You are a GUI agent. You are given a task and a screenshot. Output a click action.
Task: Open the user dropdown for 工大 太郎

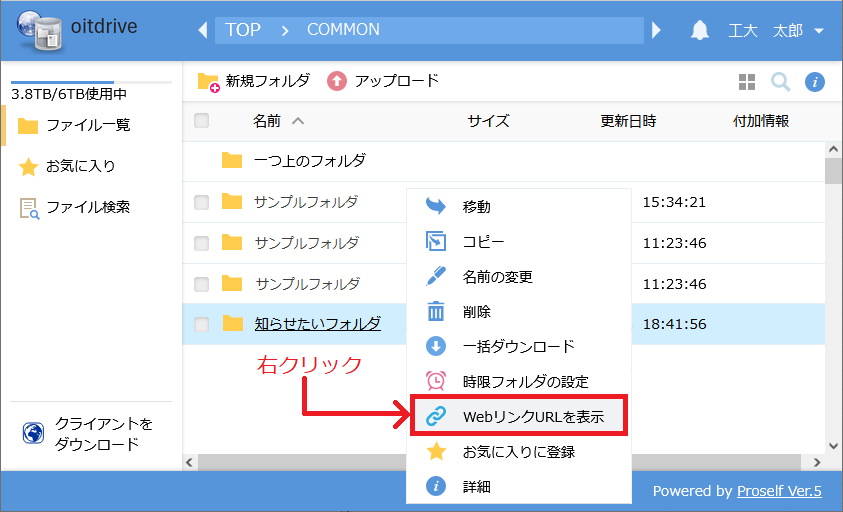(x=818, y=30)
